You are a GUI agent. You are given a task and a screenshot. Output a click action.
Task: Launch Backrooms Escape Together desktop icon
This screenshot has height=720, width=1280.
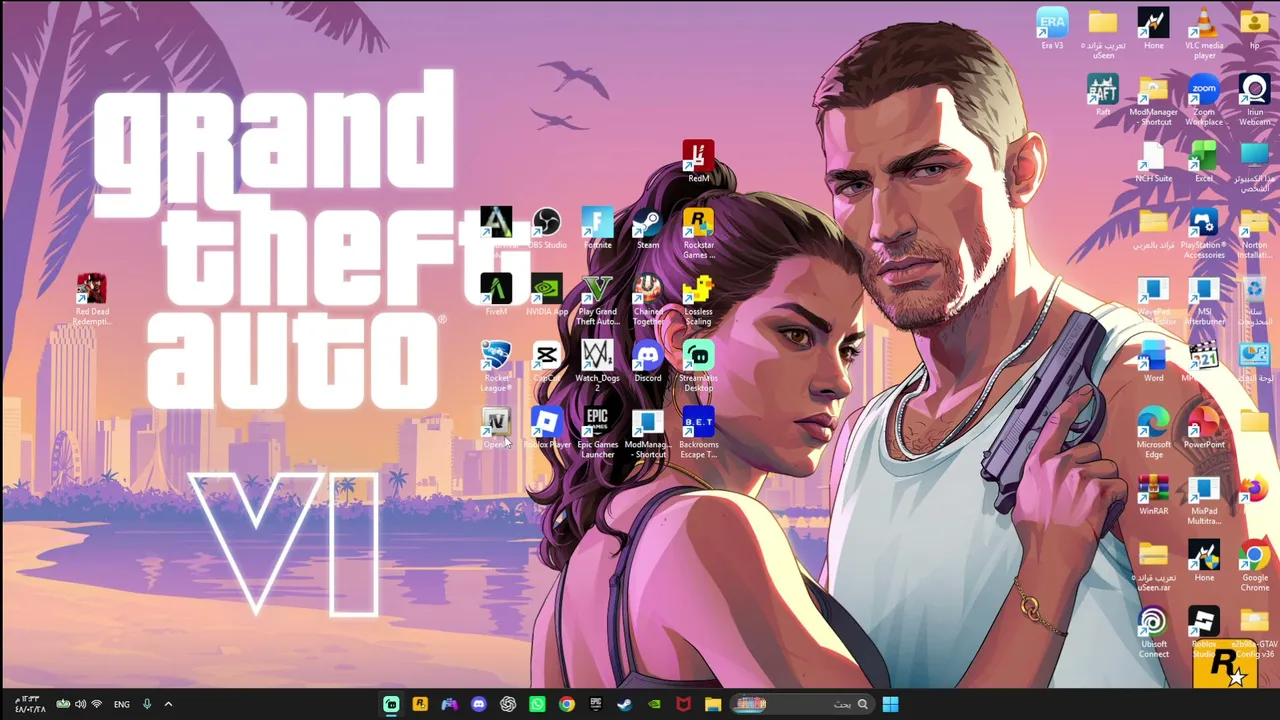click(x=698, y=433)
